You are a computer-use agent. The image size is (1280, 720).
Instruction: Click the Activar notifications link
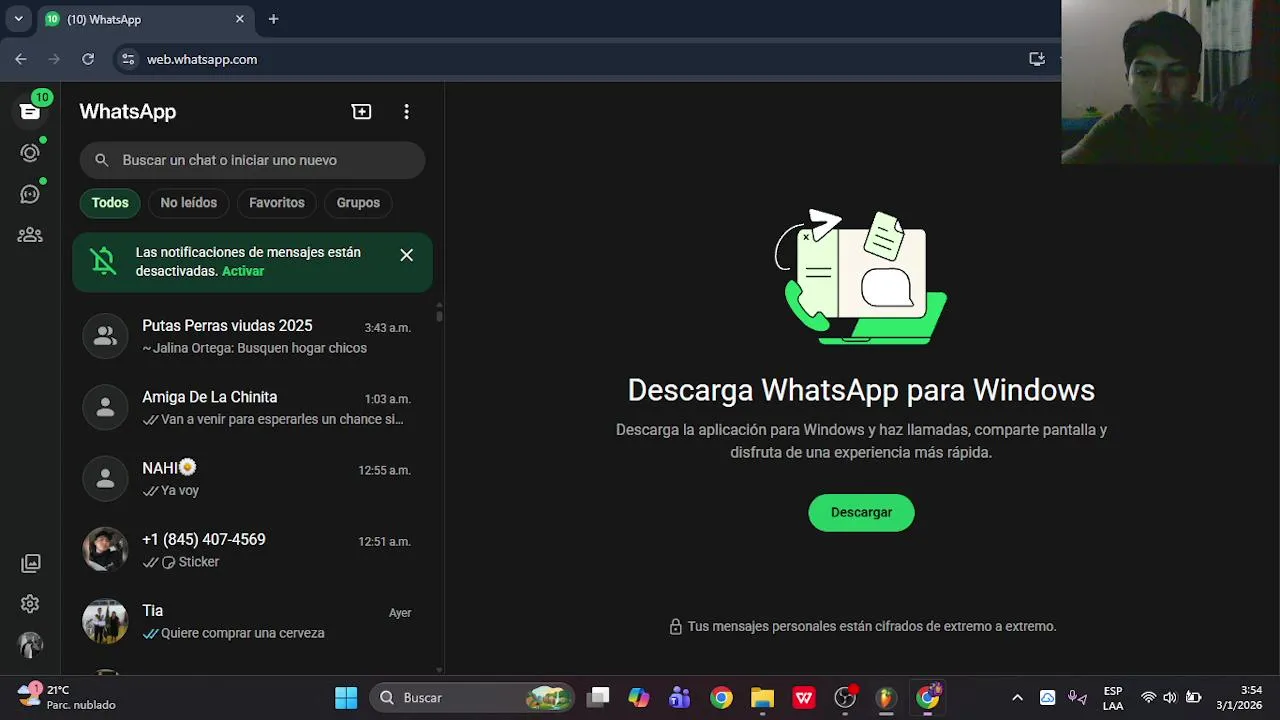click(243, 271)
